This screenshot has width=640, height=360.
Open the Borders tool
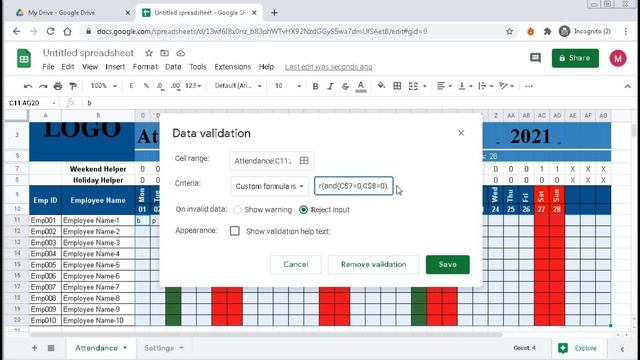click(397, 86)
